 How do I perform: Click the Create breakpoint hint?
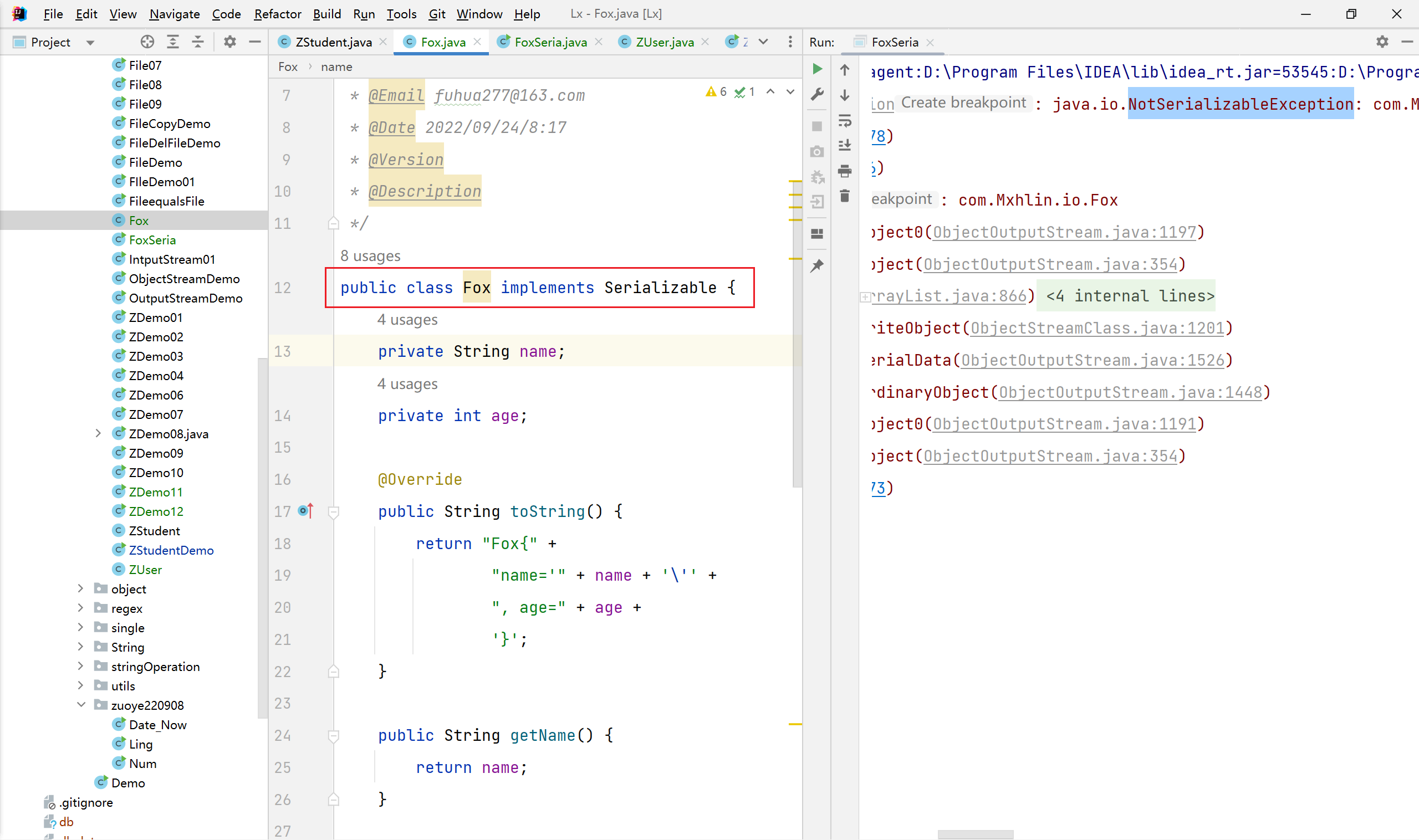[x=963, y=103]
